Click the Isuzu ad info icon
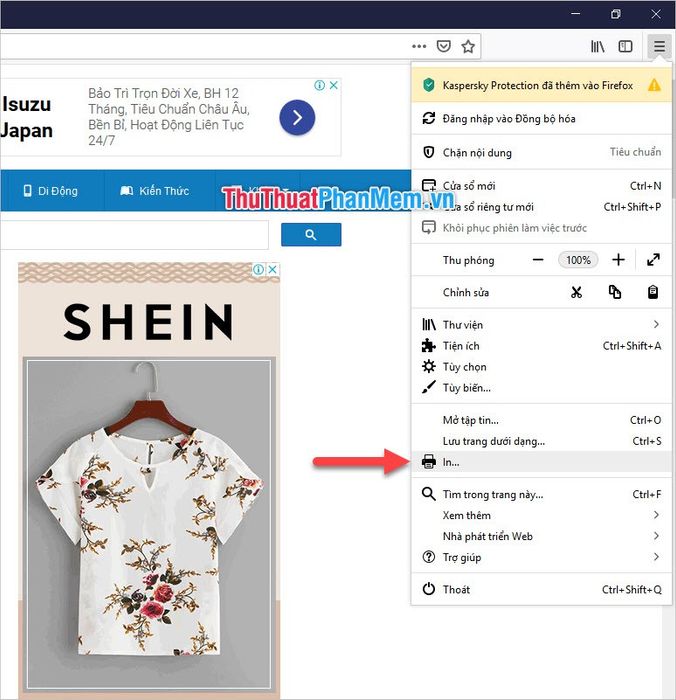Viewport: 676px width, 700px height. tap(319, 85)
